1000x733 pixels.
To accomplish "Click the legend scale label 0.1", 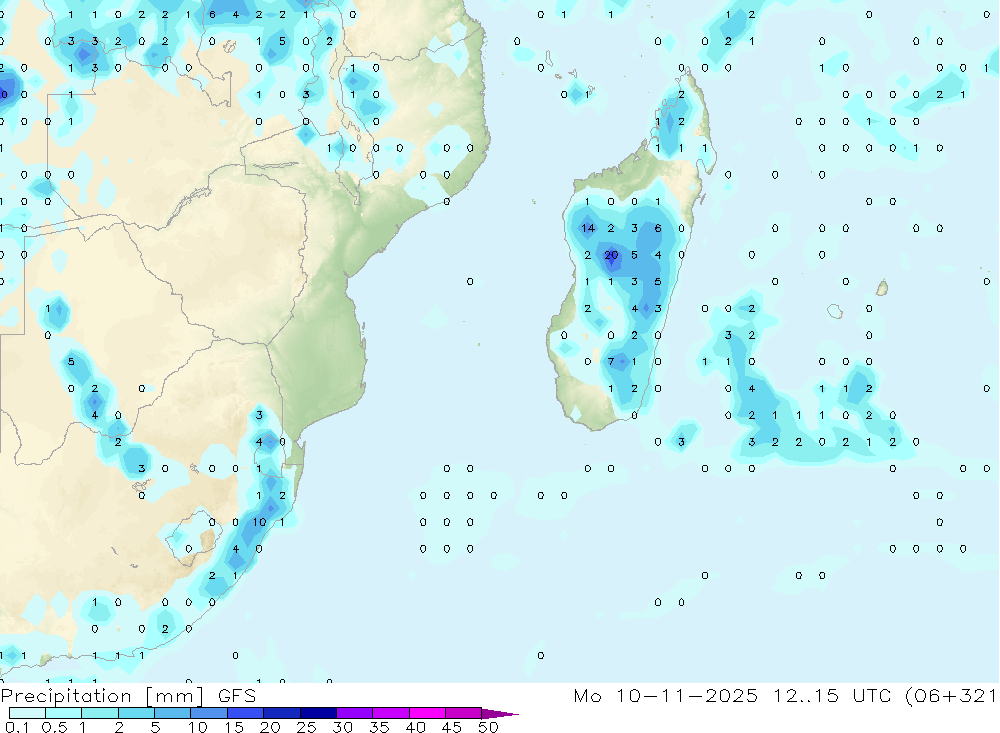I will 17,727.
